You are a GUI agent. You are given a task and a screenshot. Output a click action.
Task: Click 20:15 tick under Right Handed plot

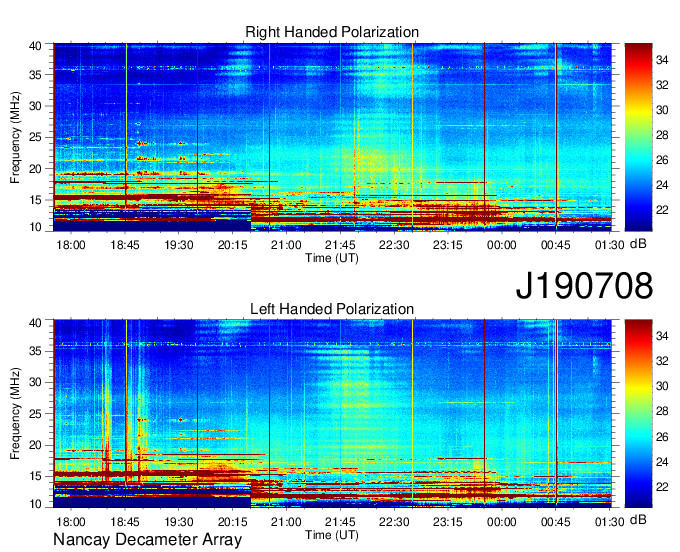[x=232, y=245]
